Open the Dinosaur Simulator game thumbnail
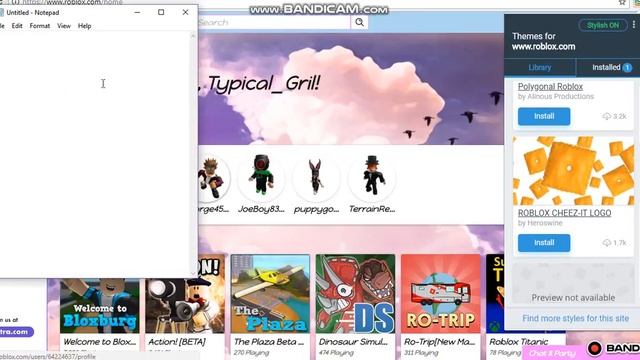The height and width of the screenshot is (360, 640). click(x=356, y=293)
